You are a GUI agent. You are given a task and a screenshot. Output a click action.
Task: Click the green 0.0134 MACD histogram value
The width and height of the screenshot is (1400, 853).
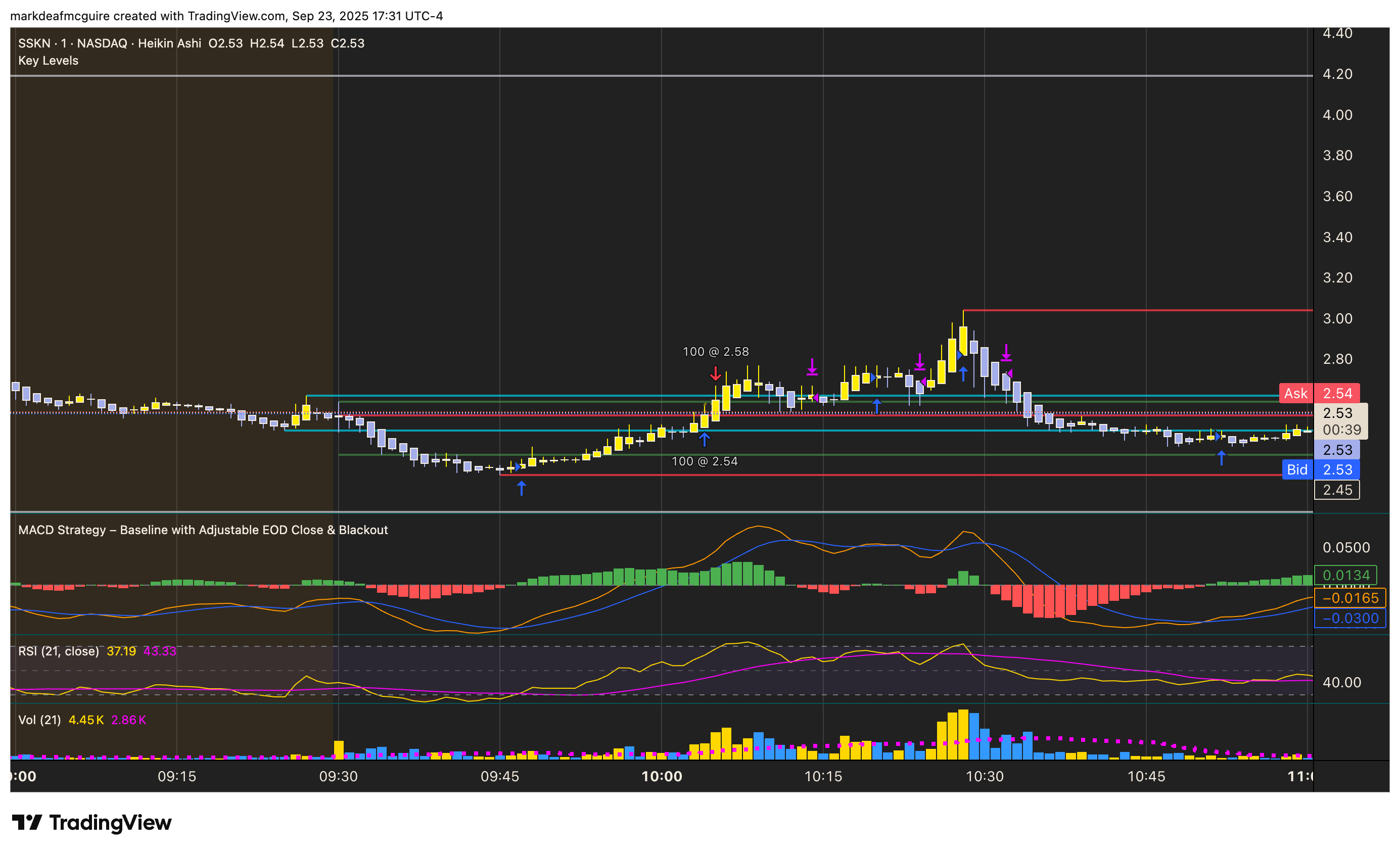1345,575
